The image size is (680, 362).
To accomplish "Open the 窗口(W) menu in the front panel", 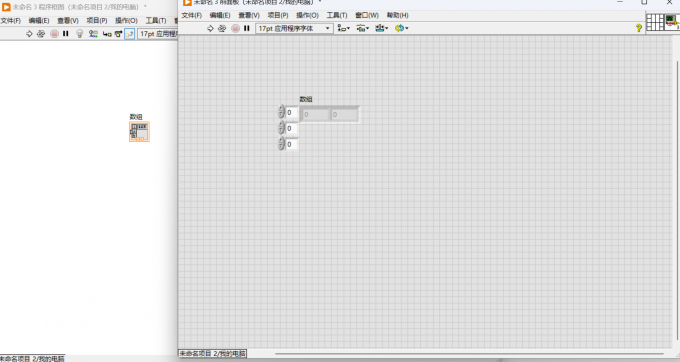I will 367,15.
